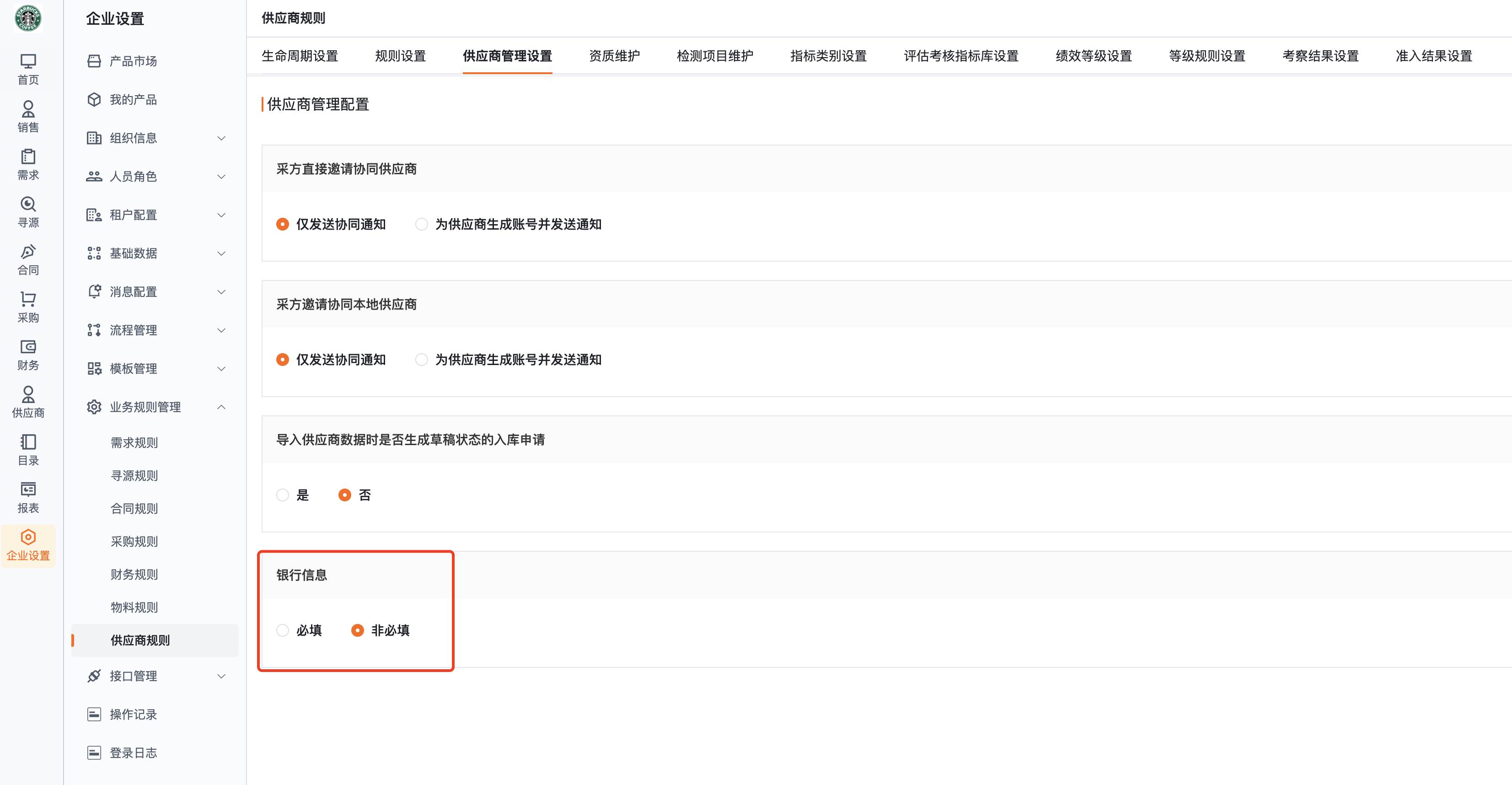Open 寻源规则 in the sidebar
Screen dimensions: 1512x785
point(134,476)
